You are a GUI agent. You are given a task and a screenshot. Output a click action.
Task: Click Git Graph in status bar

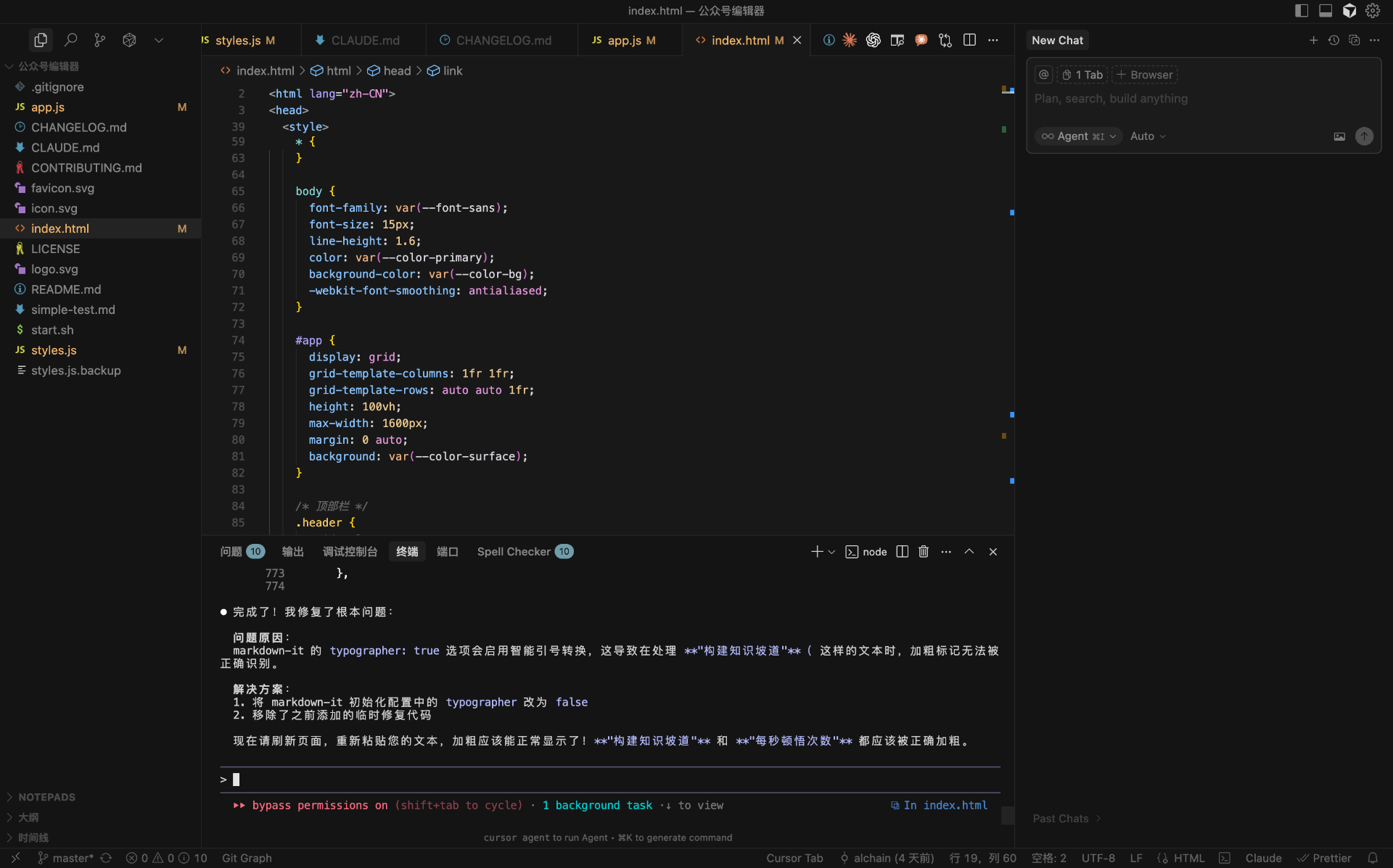247,858
